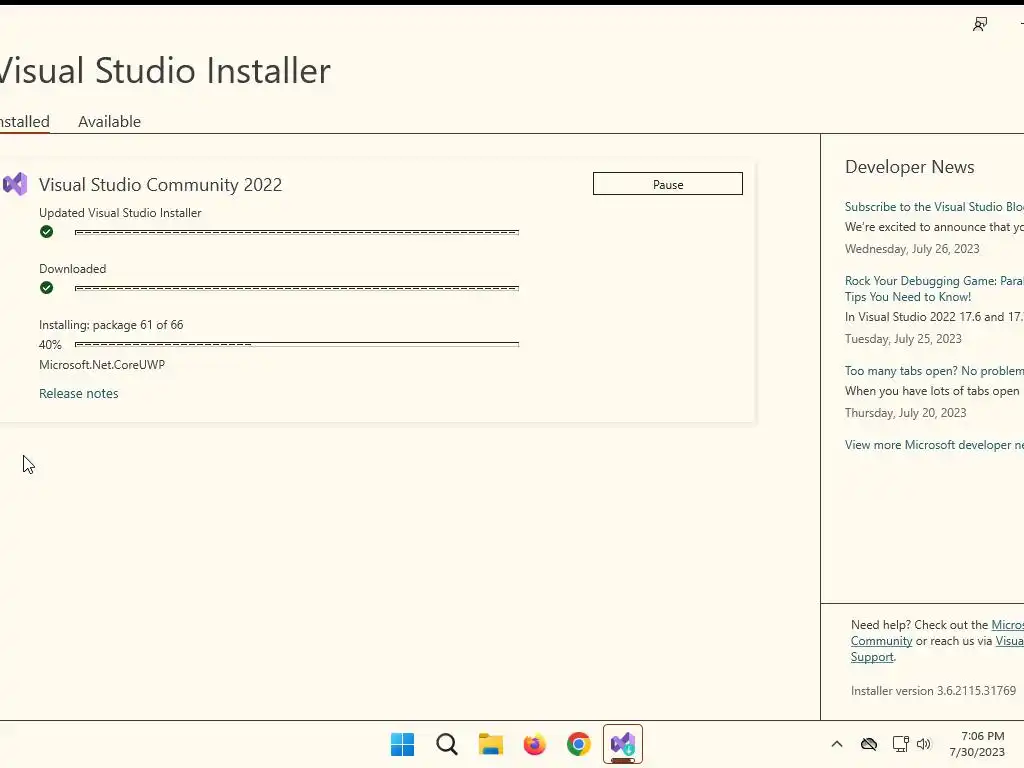
Task: Open the Community help link
Action: (881, 641)
